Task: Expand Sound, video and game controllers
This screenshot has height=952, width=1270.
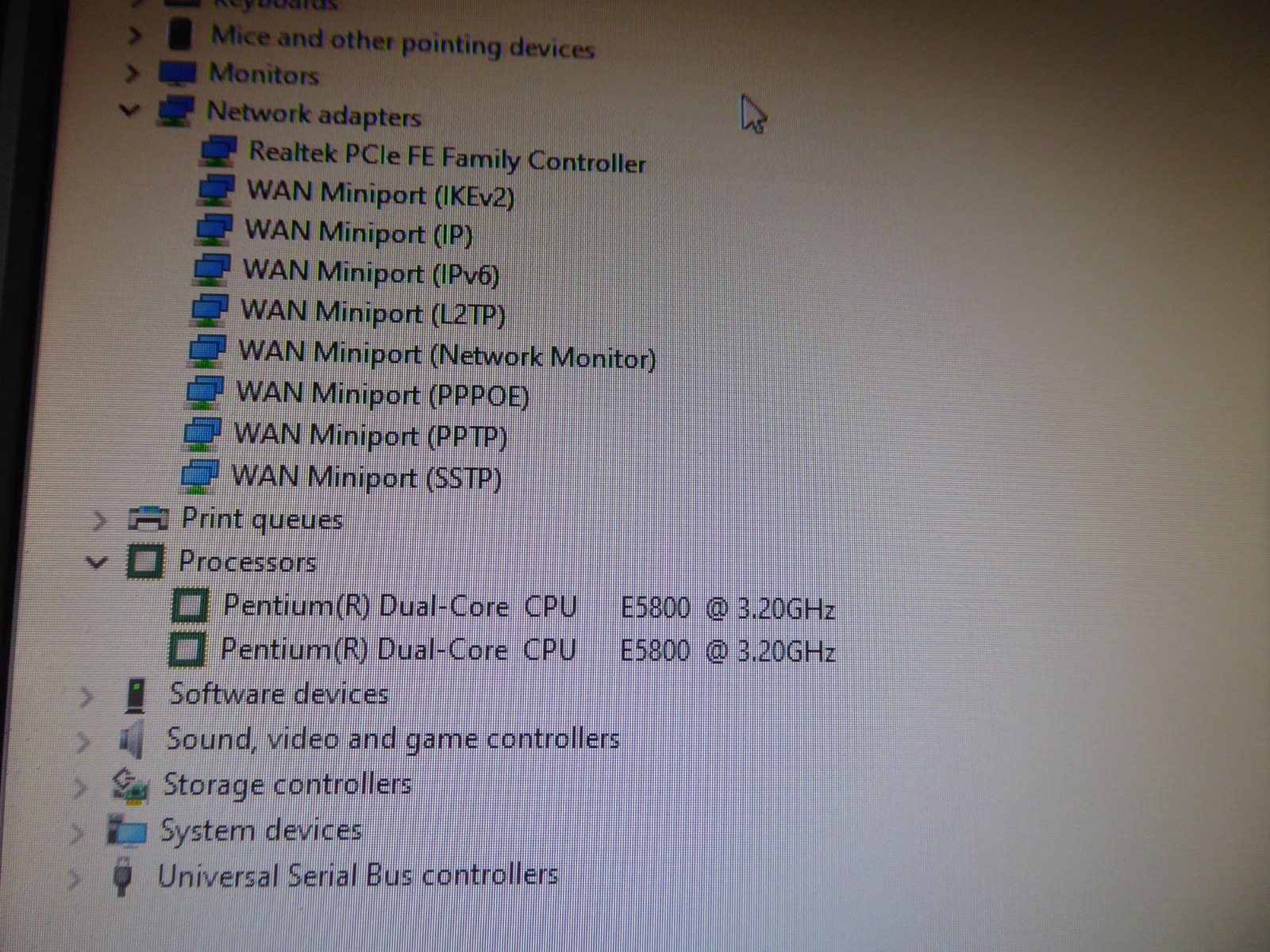Action: click(x=82, y=743)
